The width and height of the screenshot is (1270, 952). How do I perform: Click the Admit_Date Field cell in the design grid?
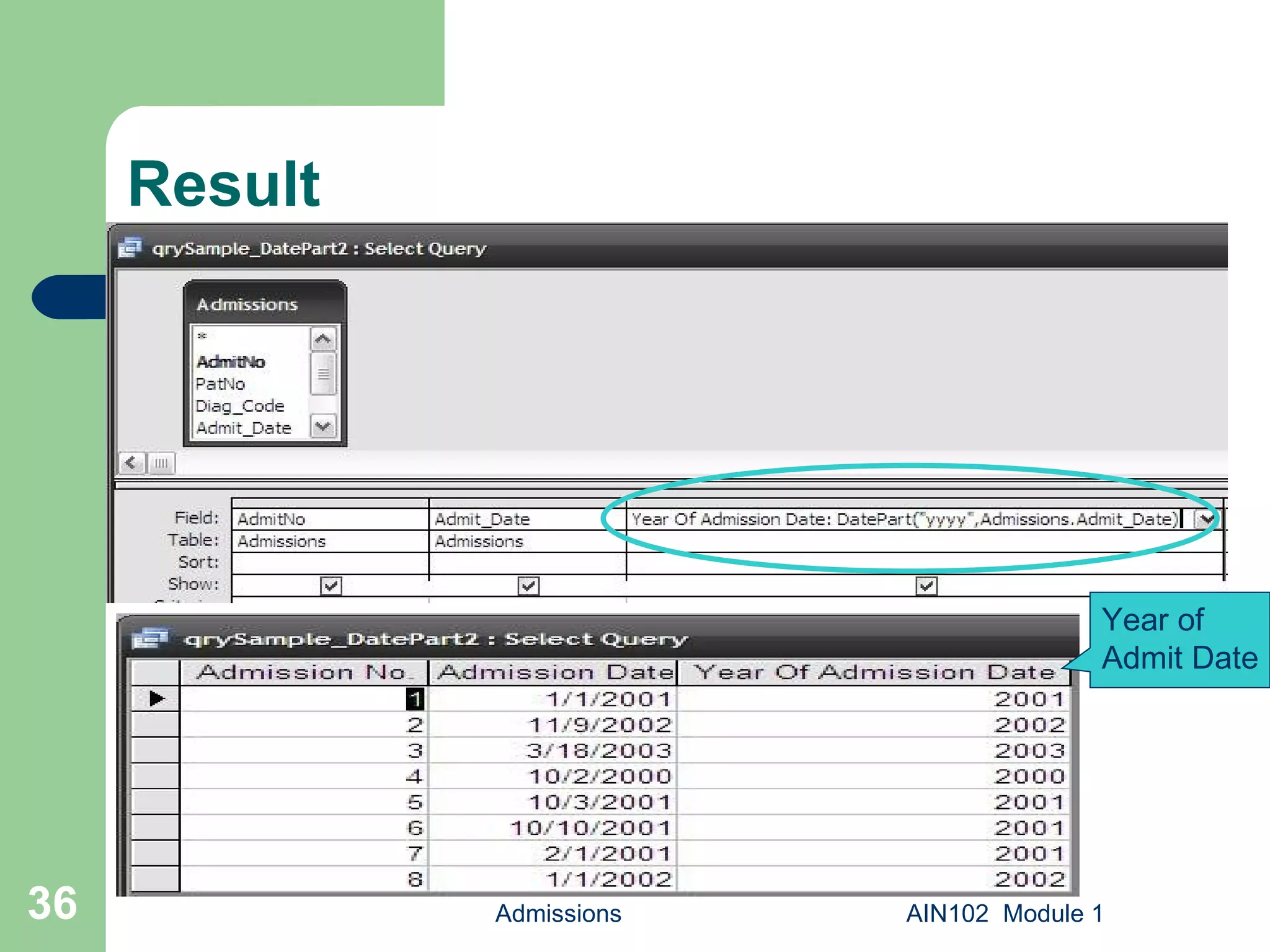coord(528,519)
